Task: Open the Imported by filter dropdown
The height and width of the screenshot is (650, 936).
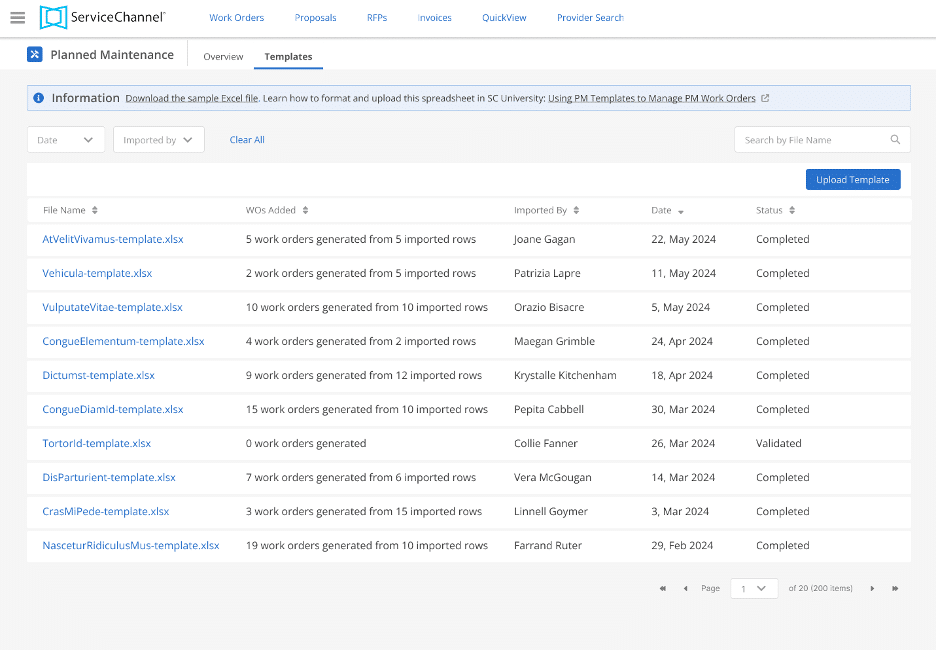Action: (x=159, y=140)
